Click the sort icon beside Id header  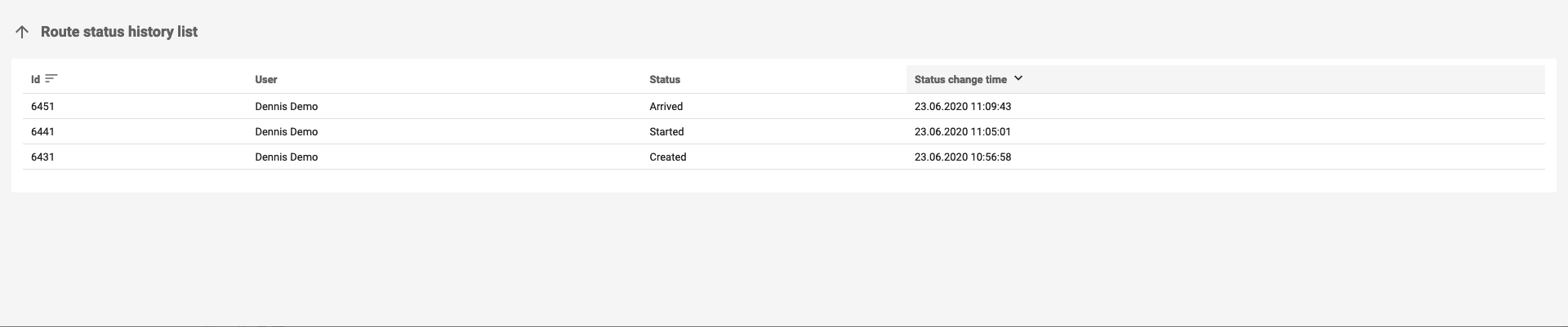pos(51,78)
